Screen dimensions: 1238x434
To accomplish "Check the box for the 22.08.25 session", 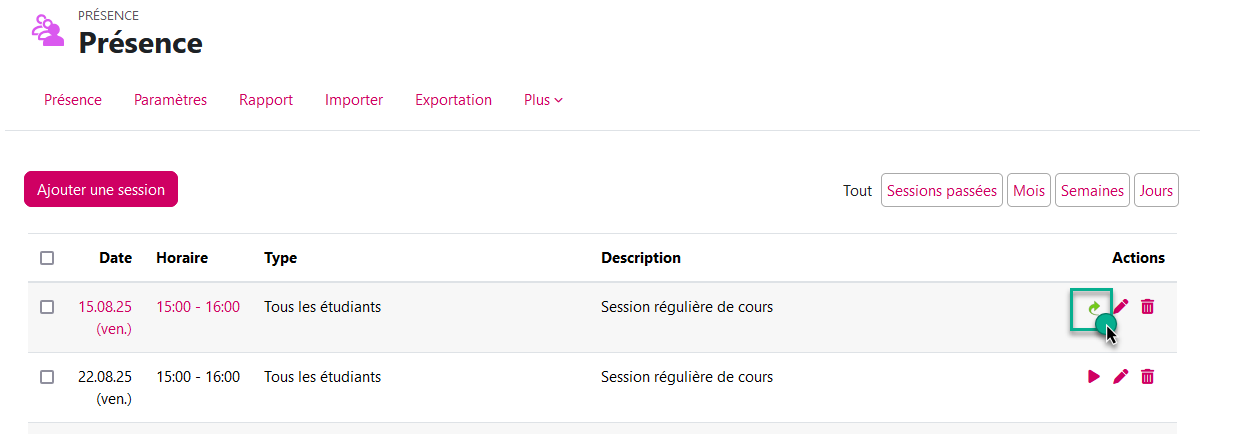I will [x=47, y=377].
